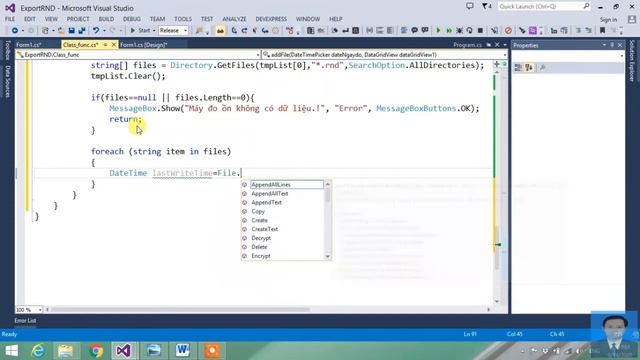Click the Save icon in the toolbar

(71, 31)
